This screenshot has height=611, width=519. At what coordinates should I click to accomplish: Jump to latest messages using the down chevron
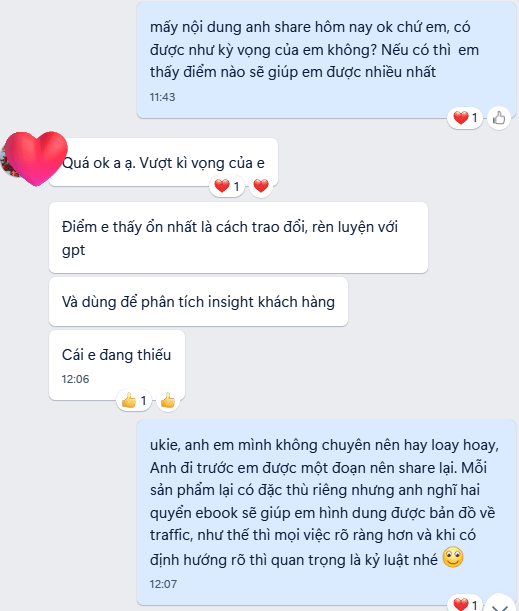click(499, 604)
